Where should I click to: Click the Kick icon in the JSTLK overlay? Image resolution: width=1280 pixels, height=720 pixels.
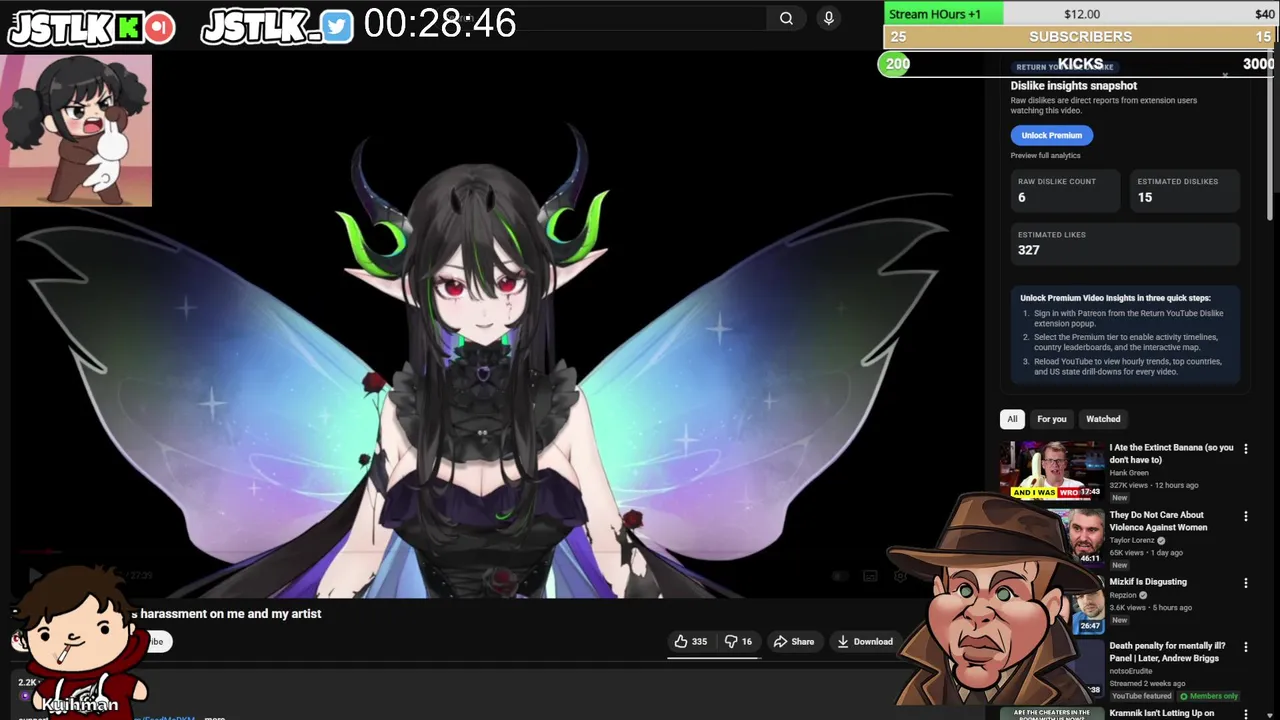[x=128, y=27]
